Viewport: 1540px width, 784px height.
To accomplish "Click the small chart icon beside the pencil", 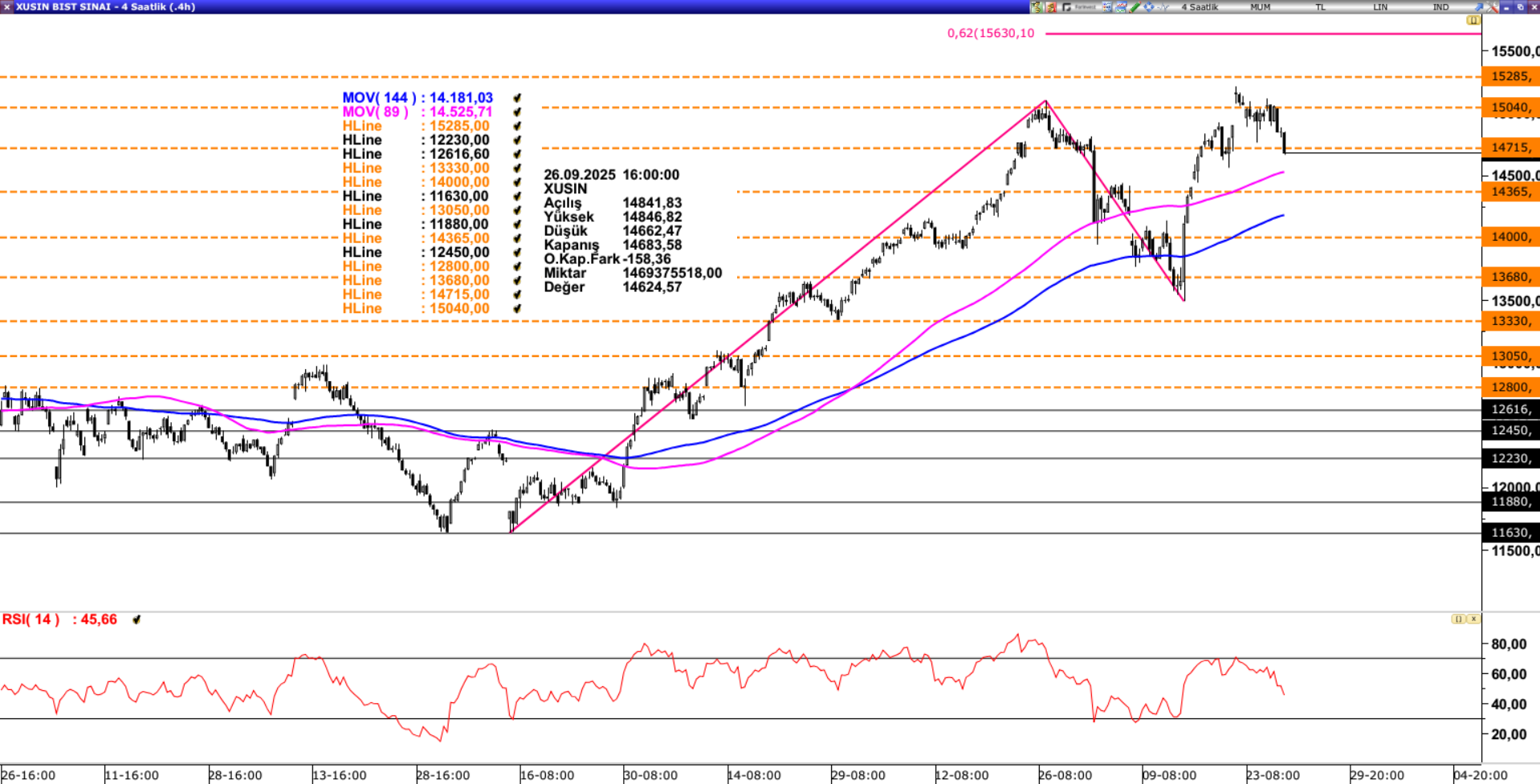I will point(1120,6).
